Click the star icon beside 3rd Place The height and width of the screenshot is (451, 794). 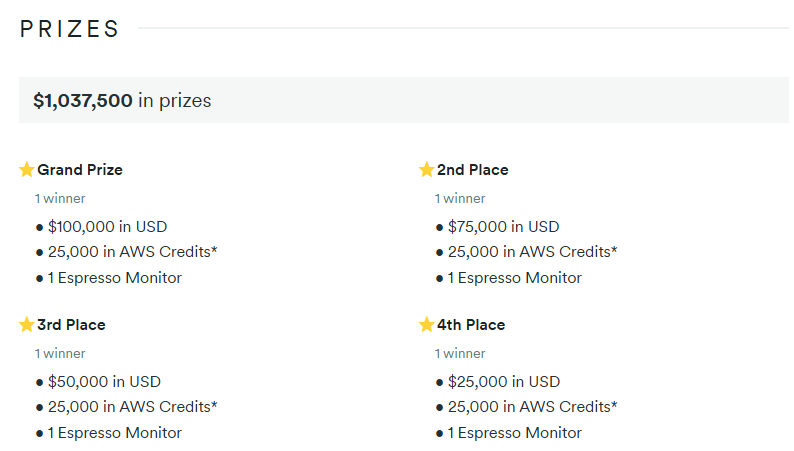[27, 325]
